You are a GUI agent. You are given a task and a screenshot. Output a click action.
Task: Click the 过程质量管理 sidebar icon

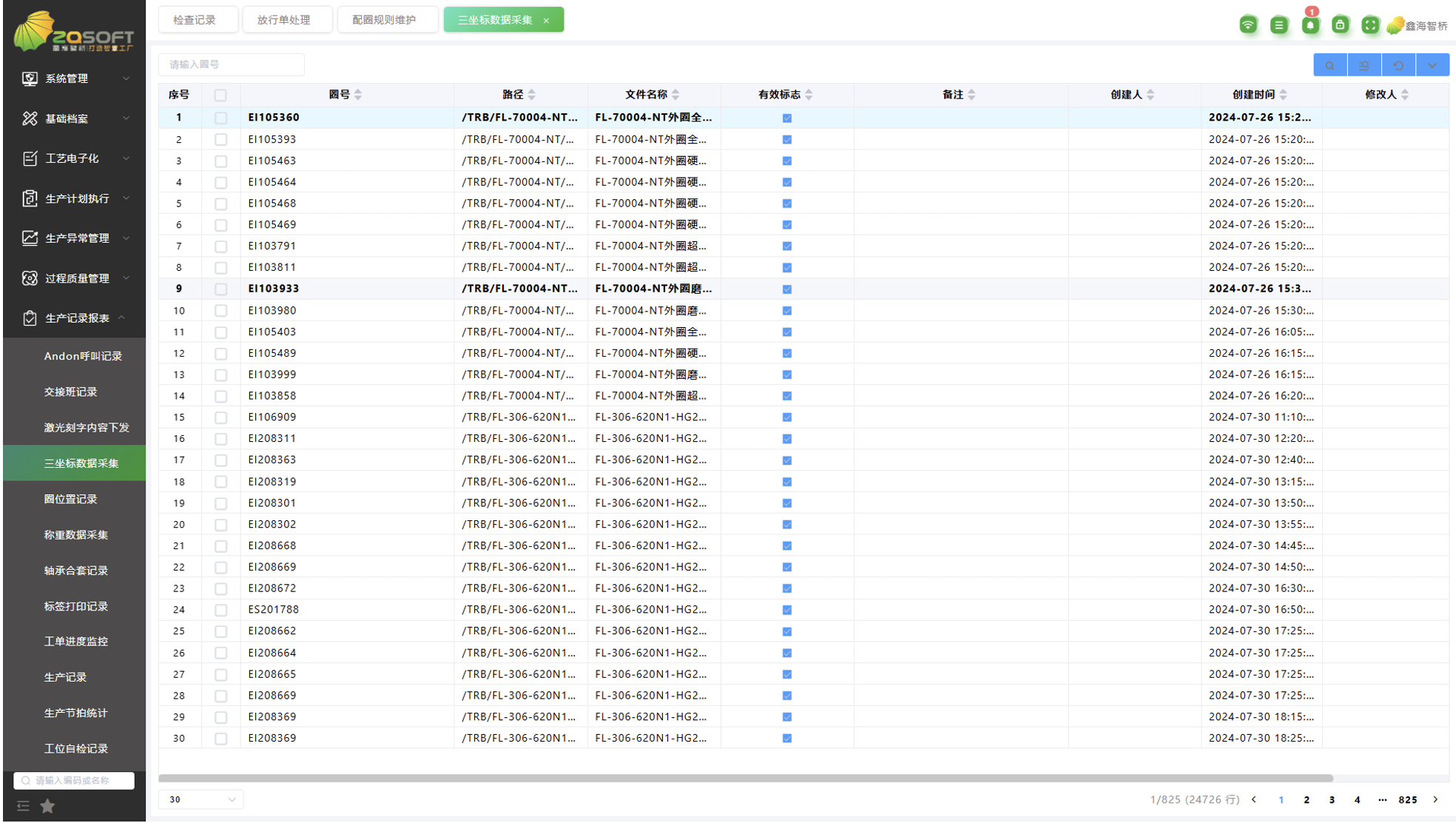click(x=30, y=278)
